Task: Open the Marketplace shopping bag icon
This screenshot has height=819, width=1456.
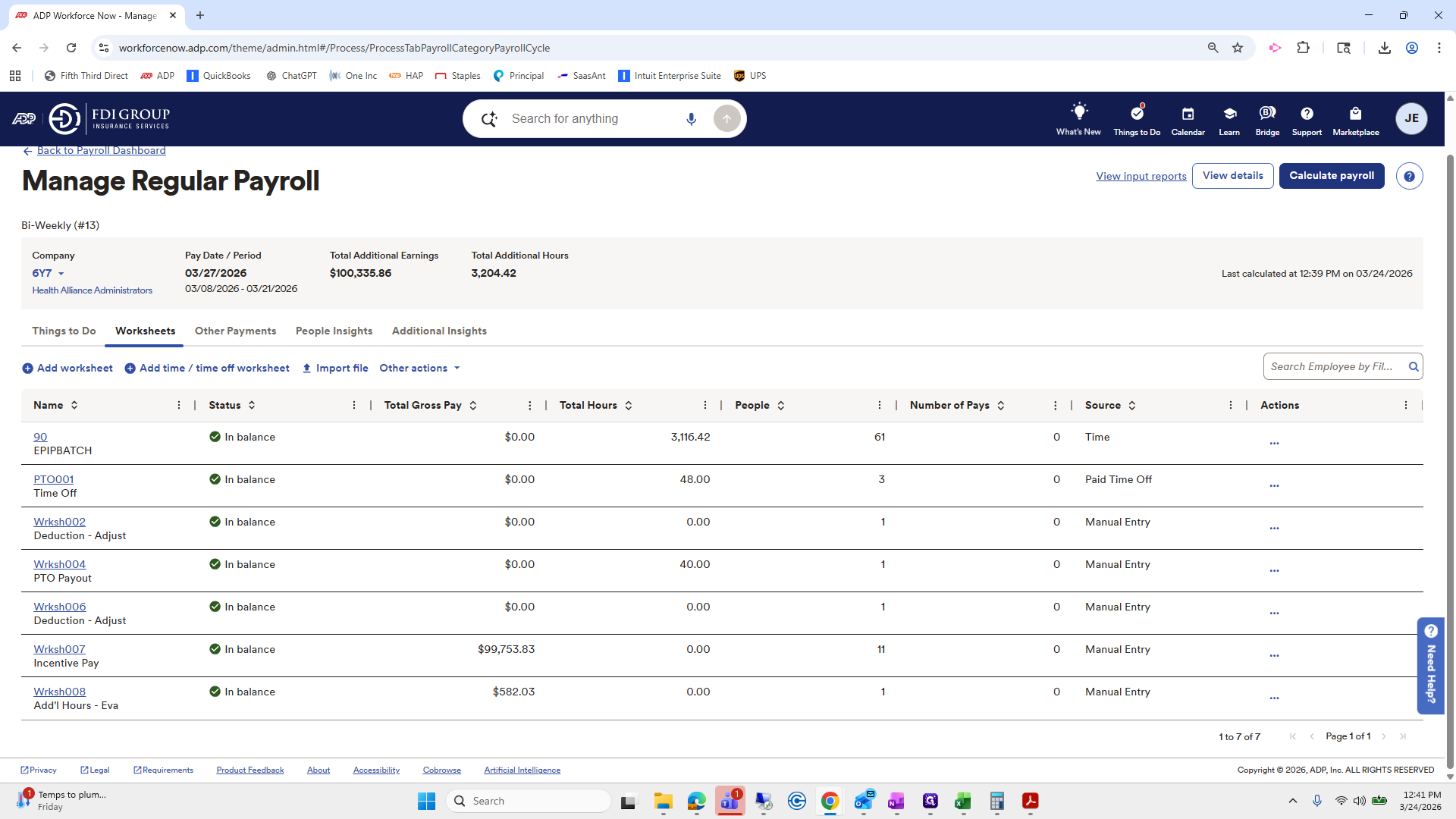Action: click(x=1355, y=114)
